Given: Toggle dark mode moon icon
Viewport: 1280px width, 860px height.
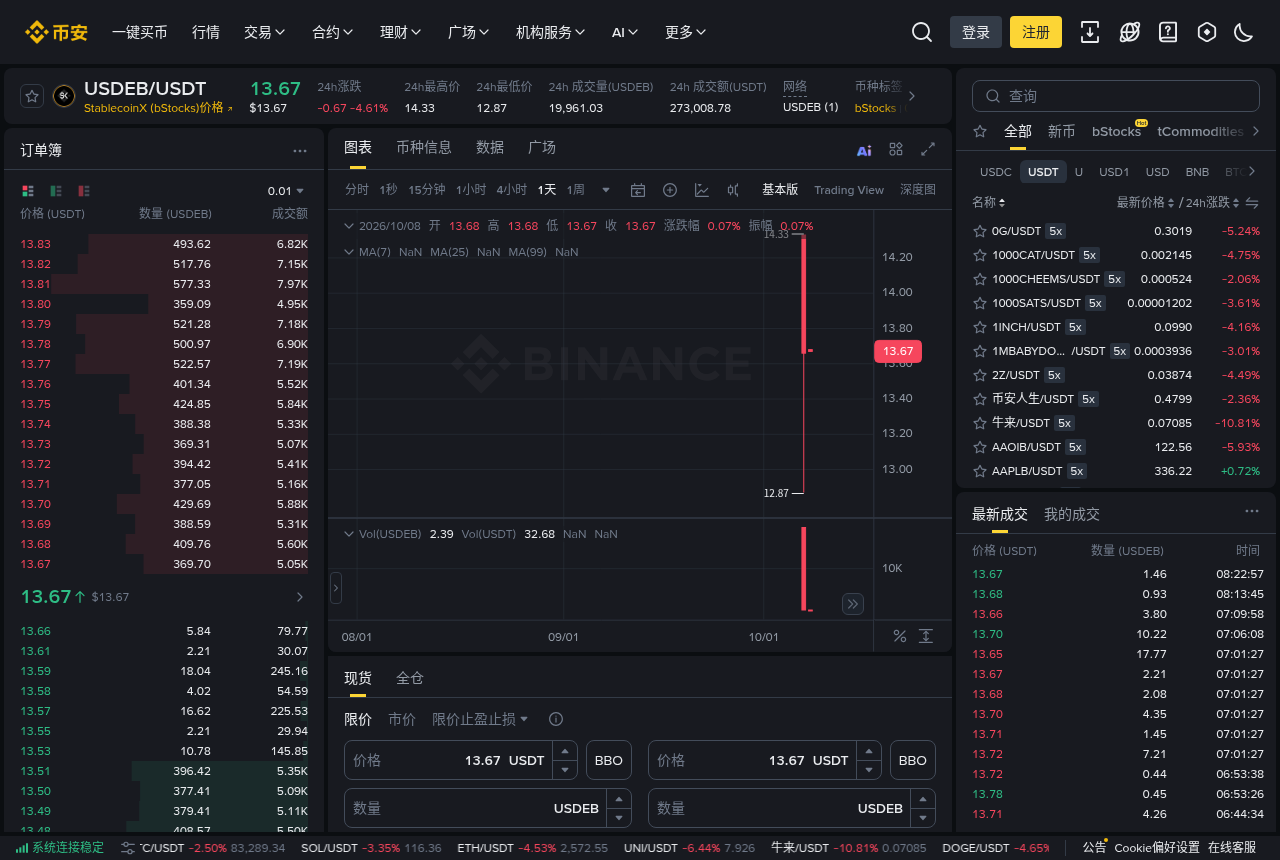Looking at the screenshot, I should pyautogui.click(x=1244, y=32).
